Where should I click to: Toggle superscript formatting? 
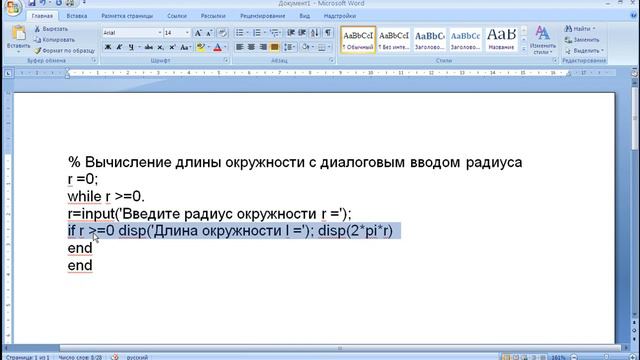[x=172, y=47]
